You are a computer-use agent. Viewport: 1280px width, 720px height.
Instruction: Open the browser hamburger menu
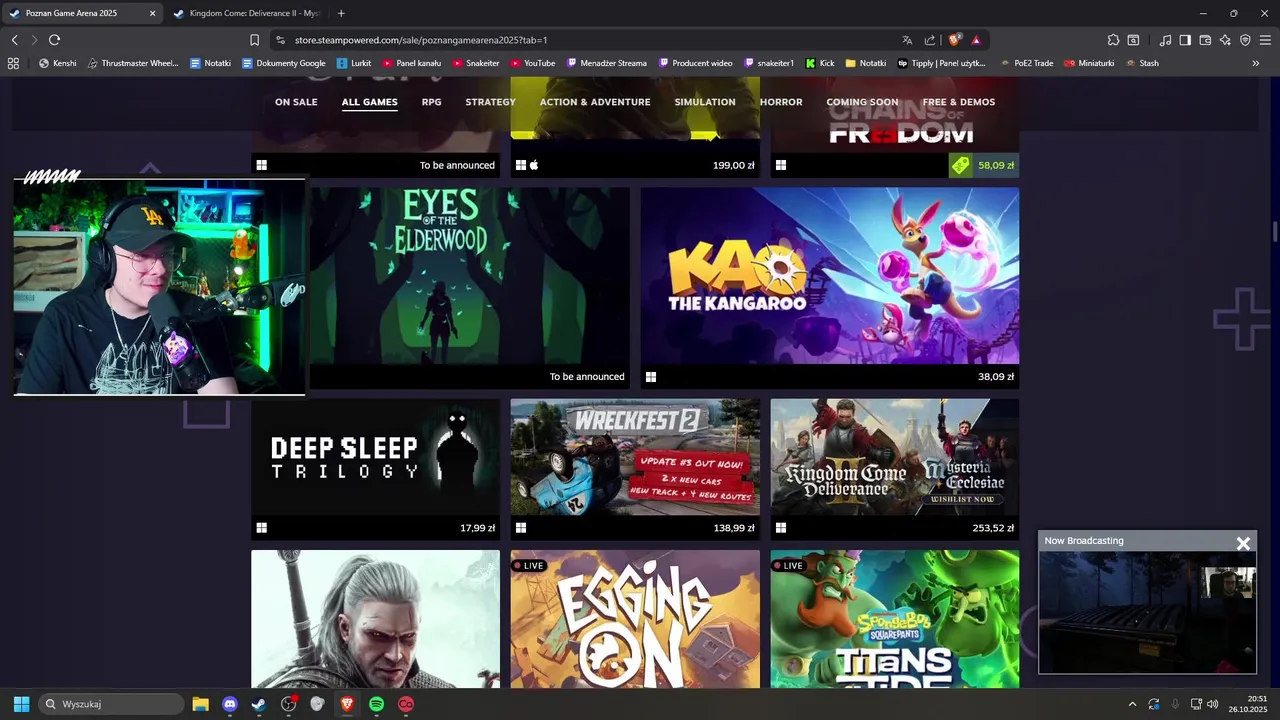[1265, 40]
